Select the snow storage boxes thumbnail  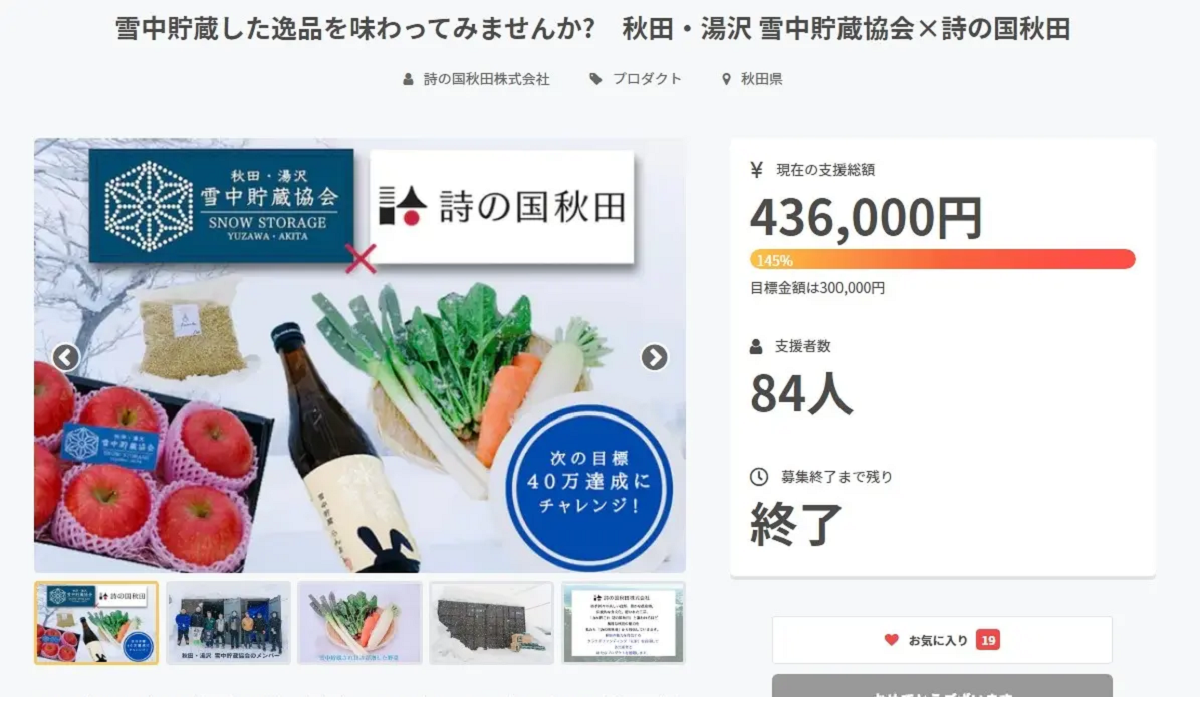tap(491, 623)
